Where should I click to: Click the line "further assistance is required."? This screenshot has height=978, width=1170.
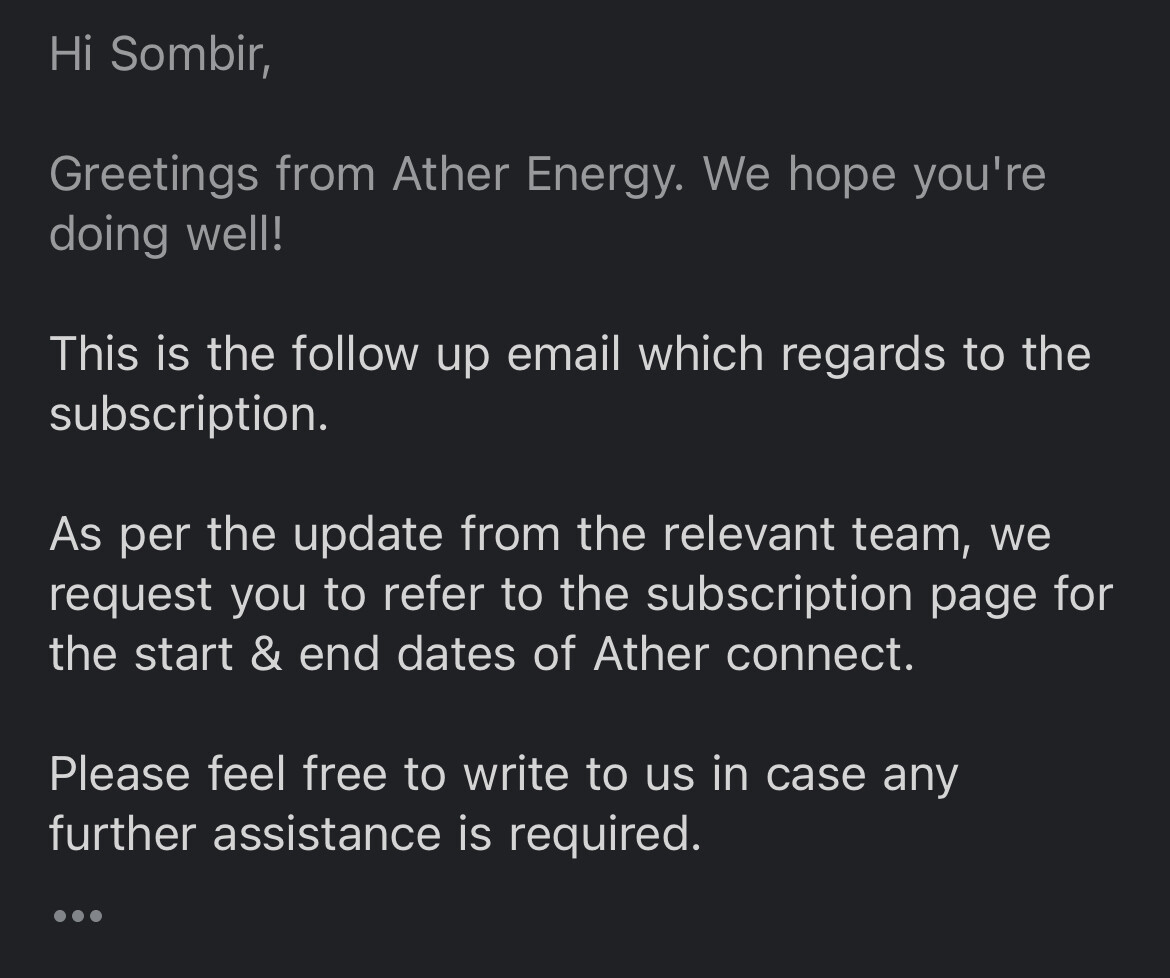(x=375, y=834)
